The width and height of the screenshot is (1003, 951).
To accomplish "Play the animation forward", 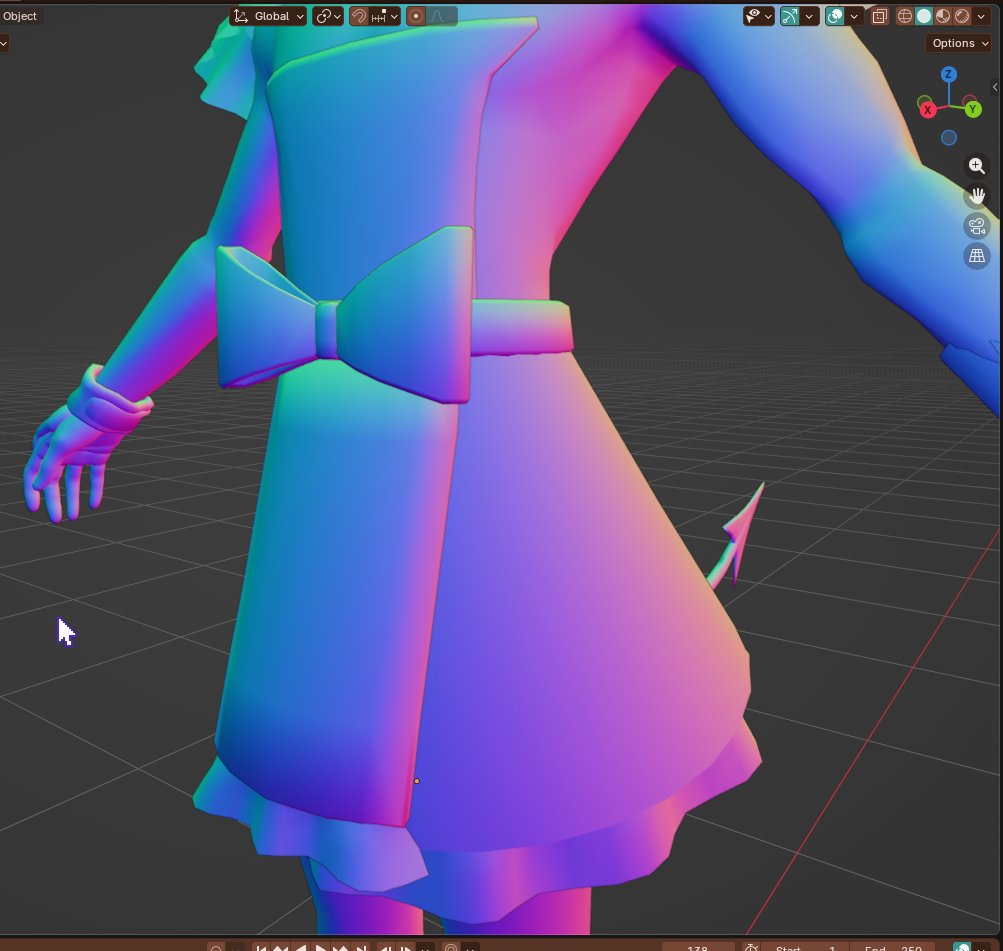I will point(321,947).
